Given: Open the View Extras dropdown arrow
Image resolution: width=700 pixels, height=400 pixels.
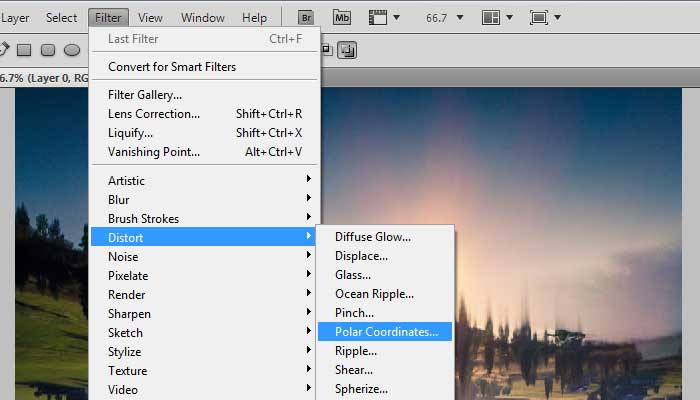Looking at the screenshot, I should [396, 18].
